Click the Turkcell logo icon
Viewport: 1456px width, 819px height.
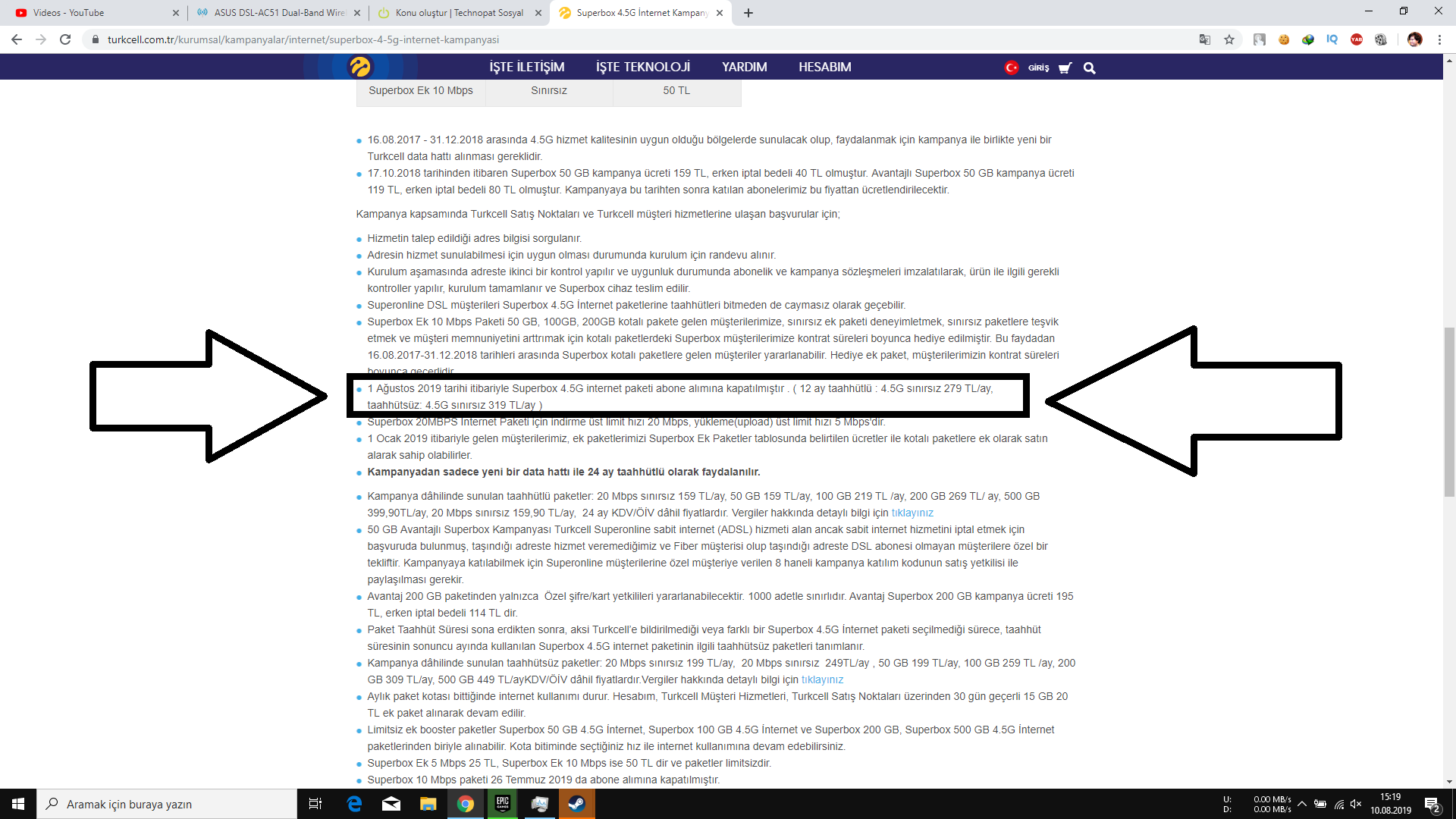[360, 67]
